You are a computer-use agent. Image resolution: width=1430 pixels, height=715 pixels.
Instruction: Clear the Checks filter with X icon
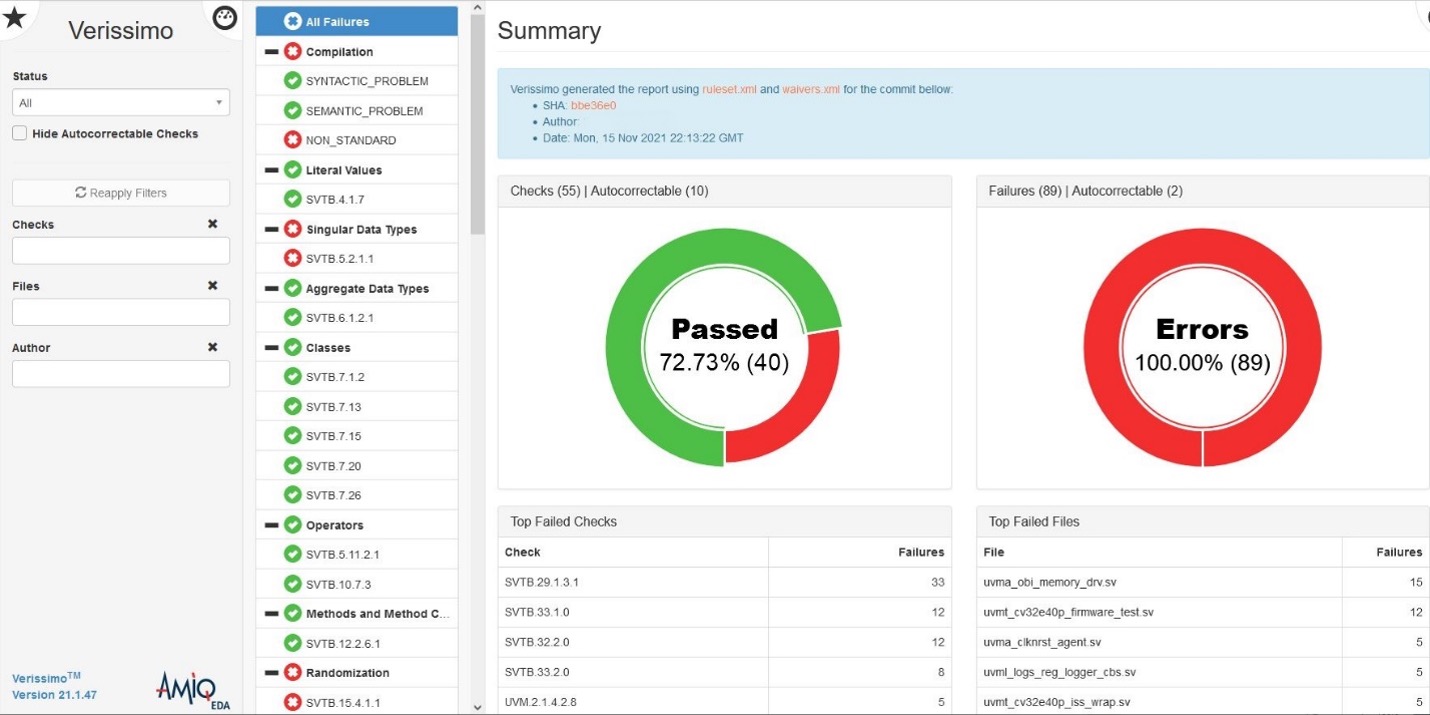[x=212, y=224]
